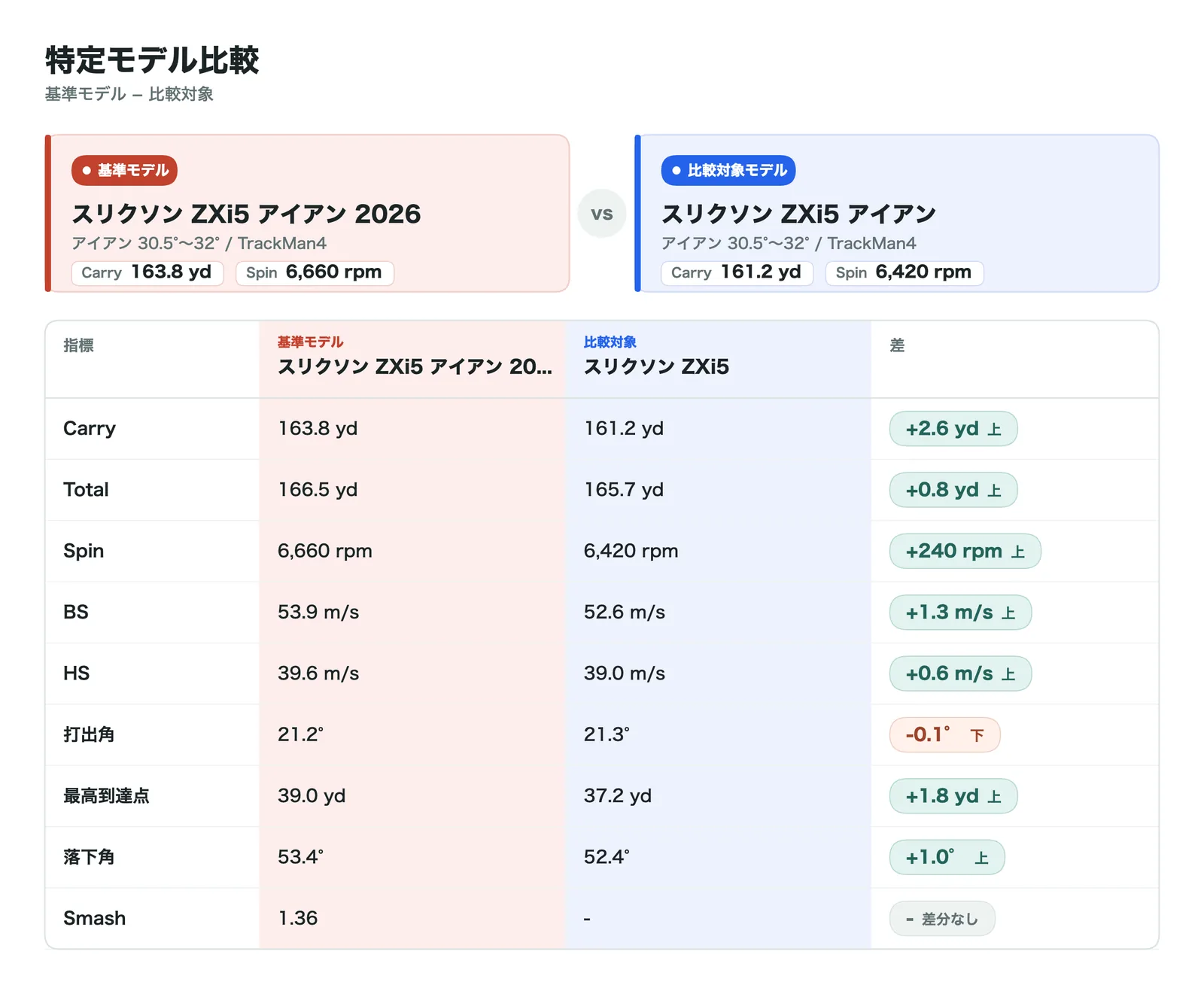The image size is (1204, 994).
Task: Click the Total row label
Action: [86, 490]
